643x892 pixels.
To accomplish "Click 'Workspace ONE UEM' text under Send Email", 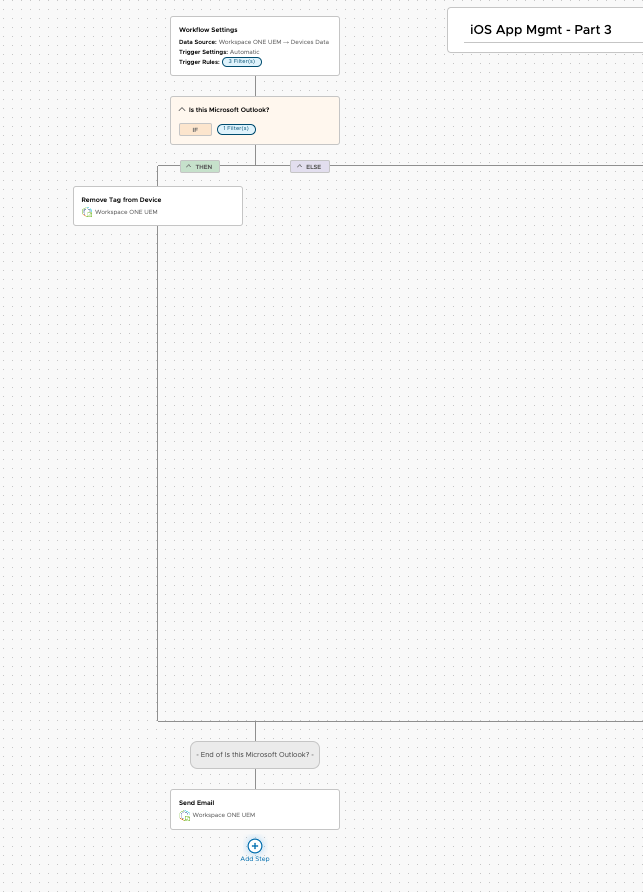I will pos(224,815).
